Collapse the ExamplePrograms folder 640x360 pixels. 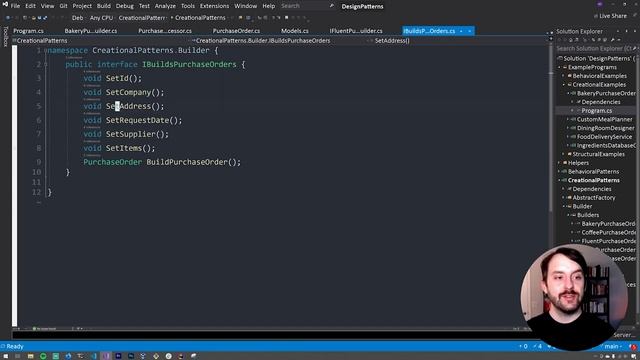pyautogui.click(x=560, y=67)
